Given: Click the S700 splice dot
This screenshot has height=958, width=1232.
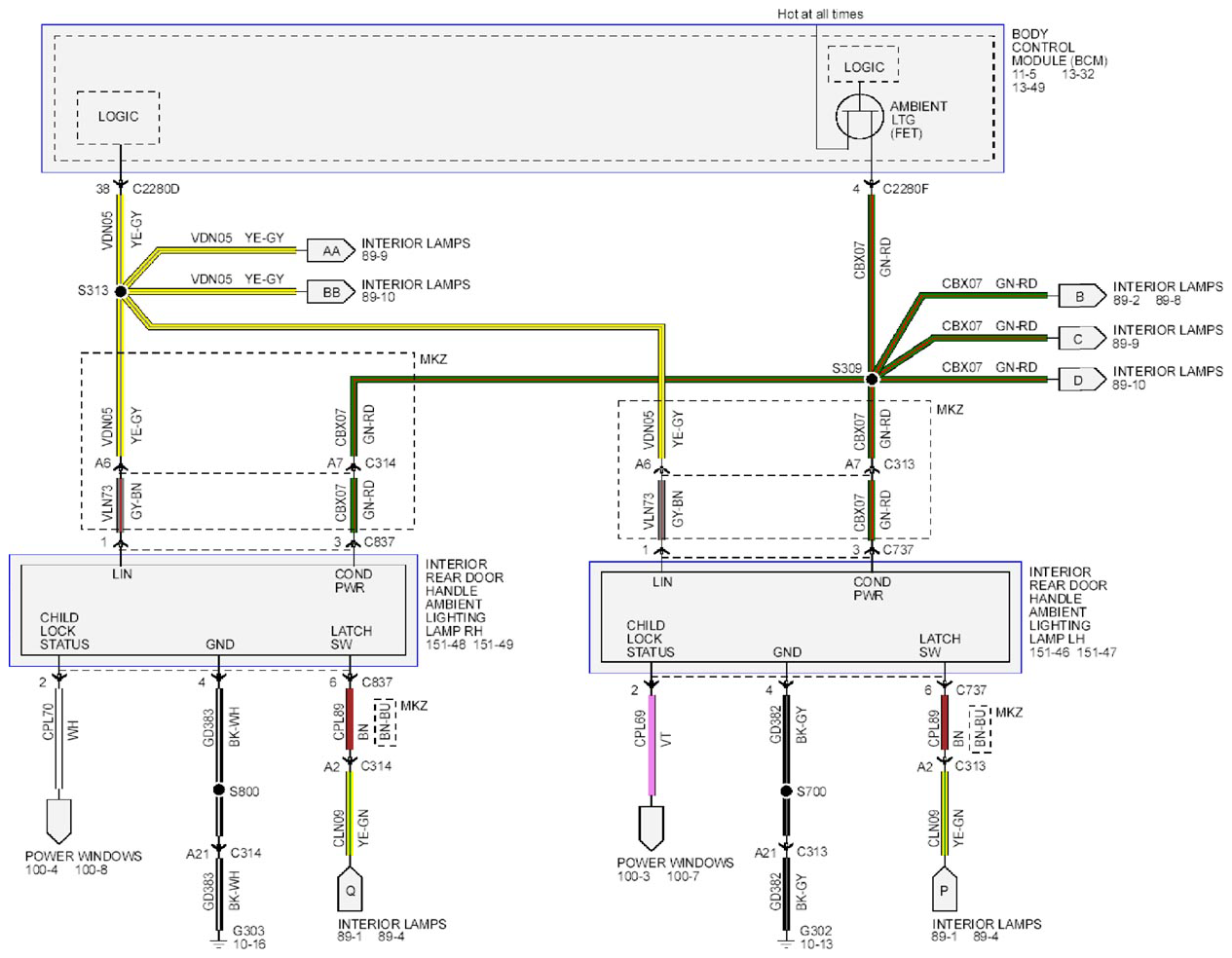Looking at the screenshot, I should 786,791.
